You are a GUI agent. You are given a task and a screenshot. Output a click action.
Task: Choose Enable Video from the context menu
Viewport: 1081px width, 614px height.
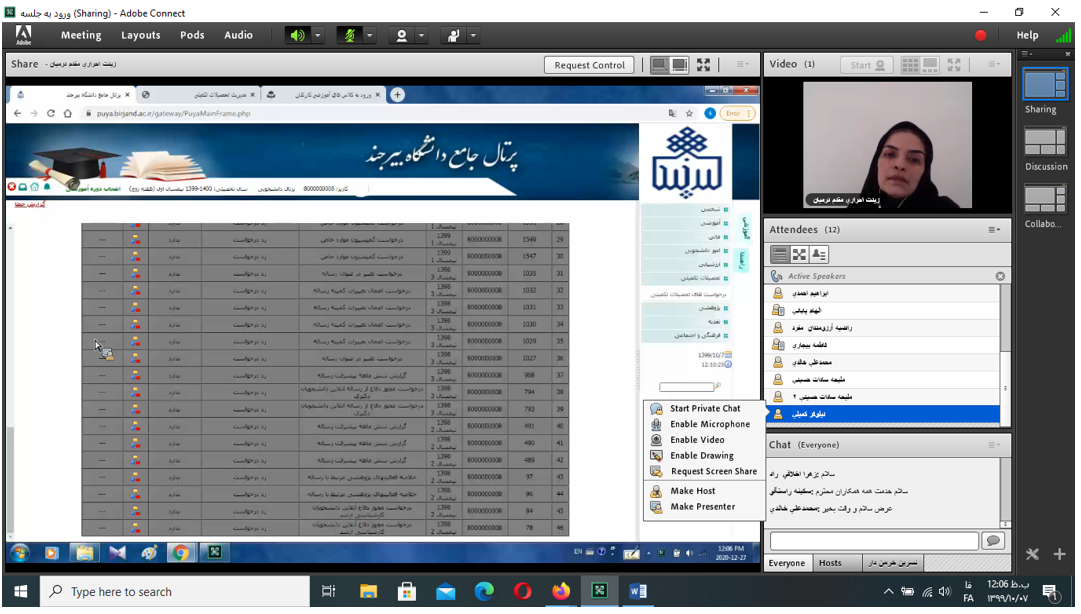coord(705,440)
